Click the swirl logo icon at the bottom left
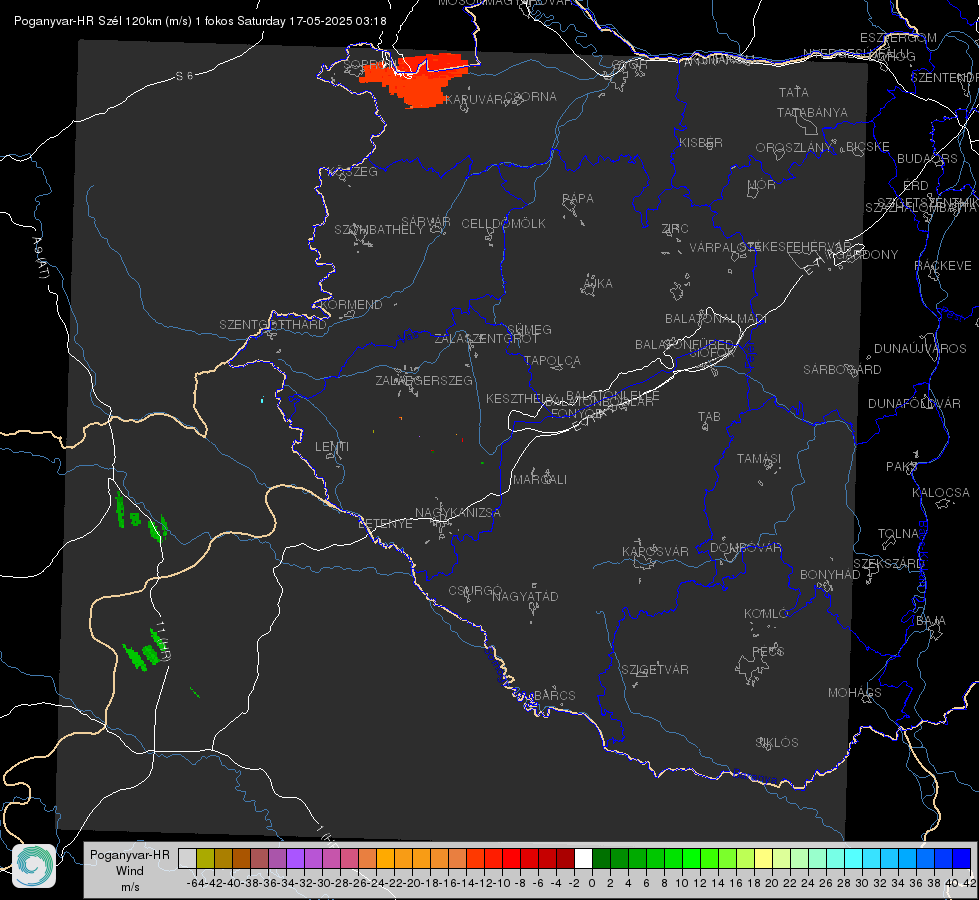The width and height of the screenshot is (979, 900). pyautogui.click(x=34, y=866)
